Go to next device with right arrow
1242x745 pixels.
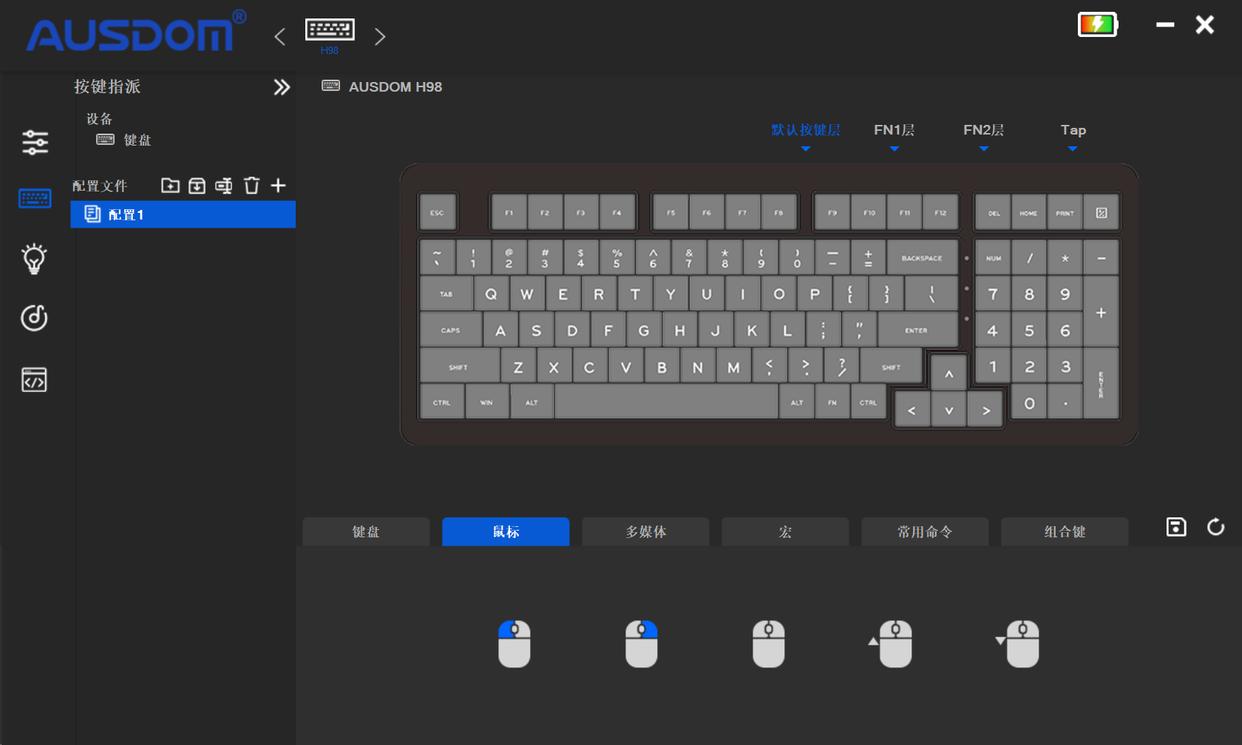click(380, 37)
